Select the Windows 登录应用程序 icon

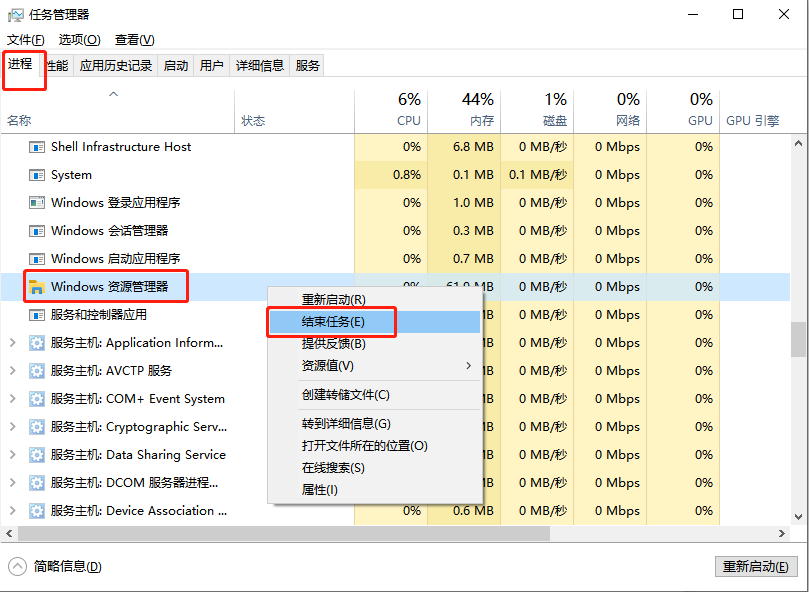pos(37,203)
